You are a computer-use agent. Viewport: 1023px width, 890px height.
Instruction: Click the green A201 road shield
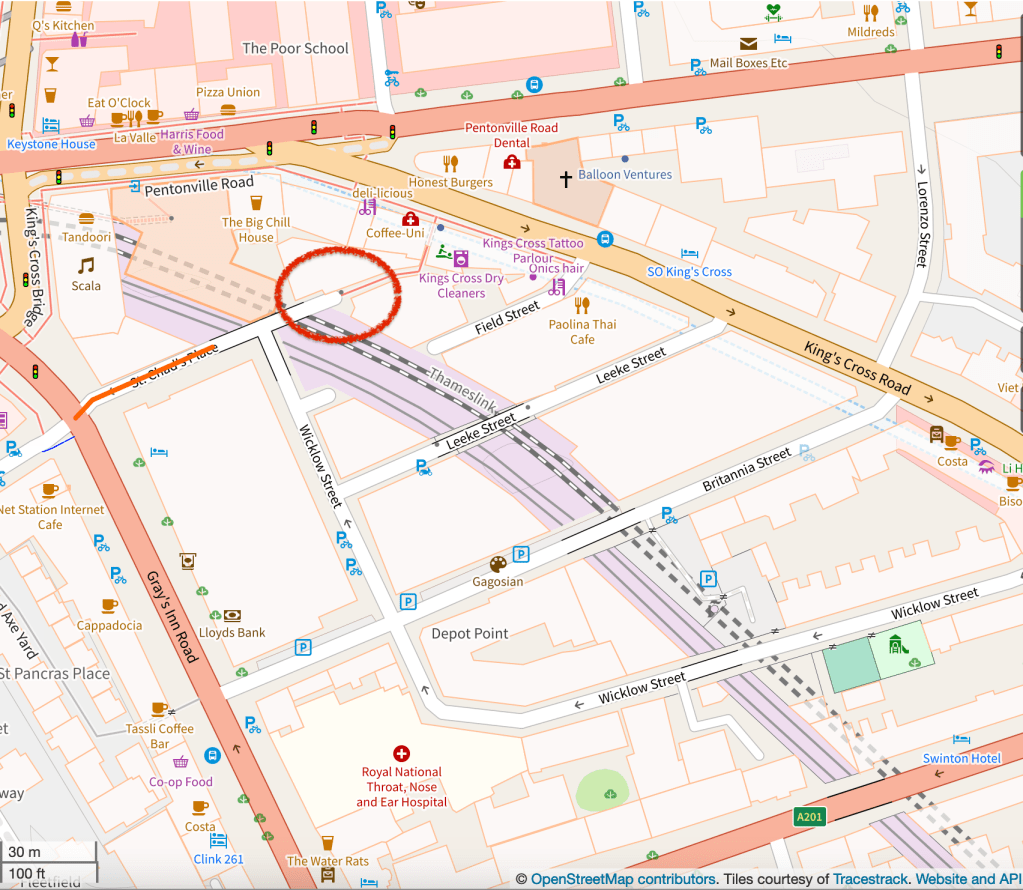pyautogui.click(x=810, y=817)
